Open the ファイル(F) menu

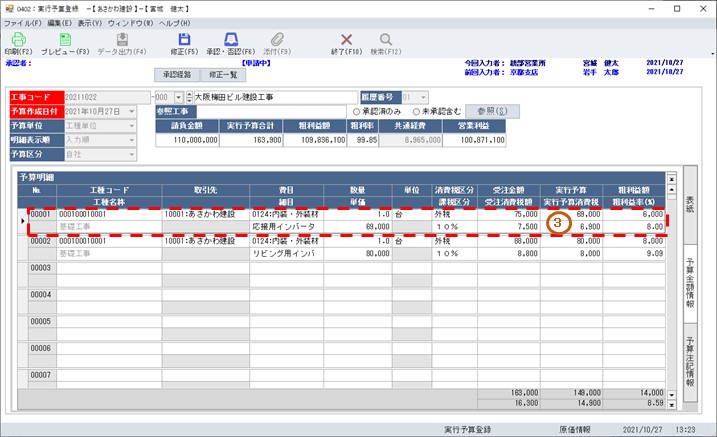coord(22,21)
